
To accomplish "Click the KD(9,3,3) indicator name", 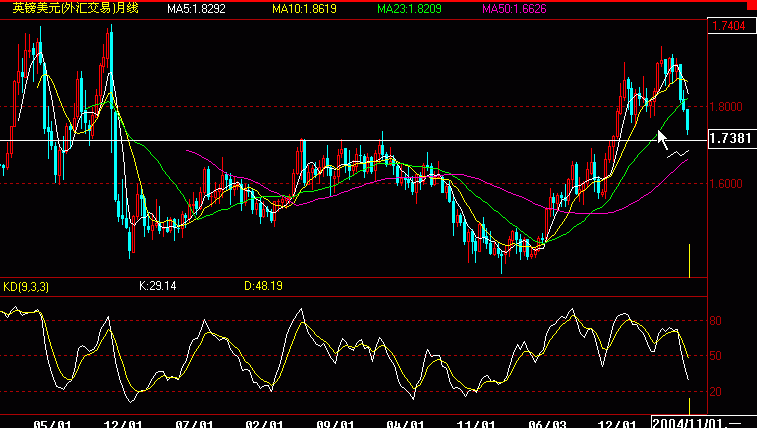I will [x=26, y=287].
